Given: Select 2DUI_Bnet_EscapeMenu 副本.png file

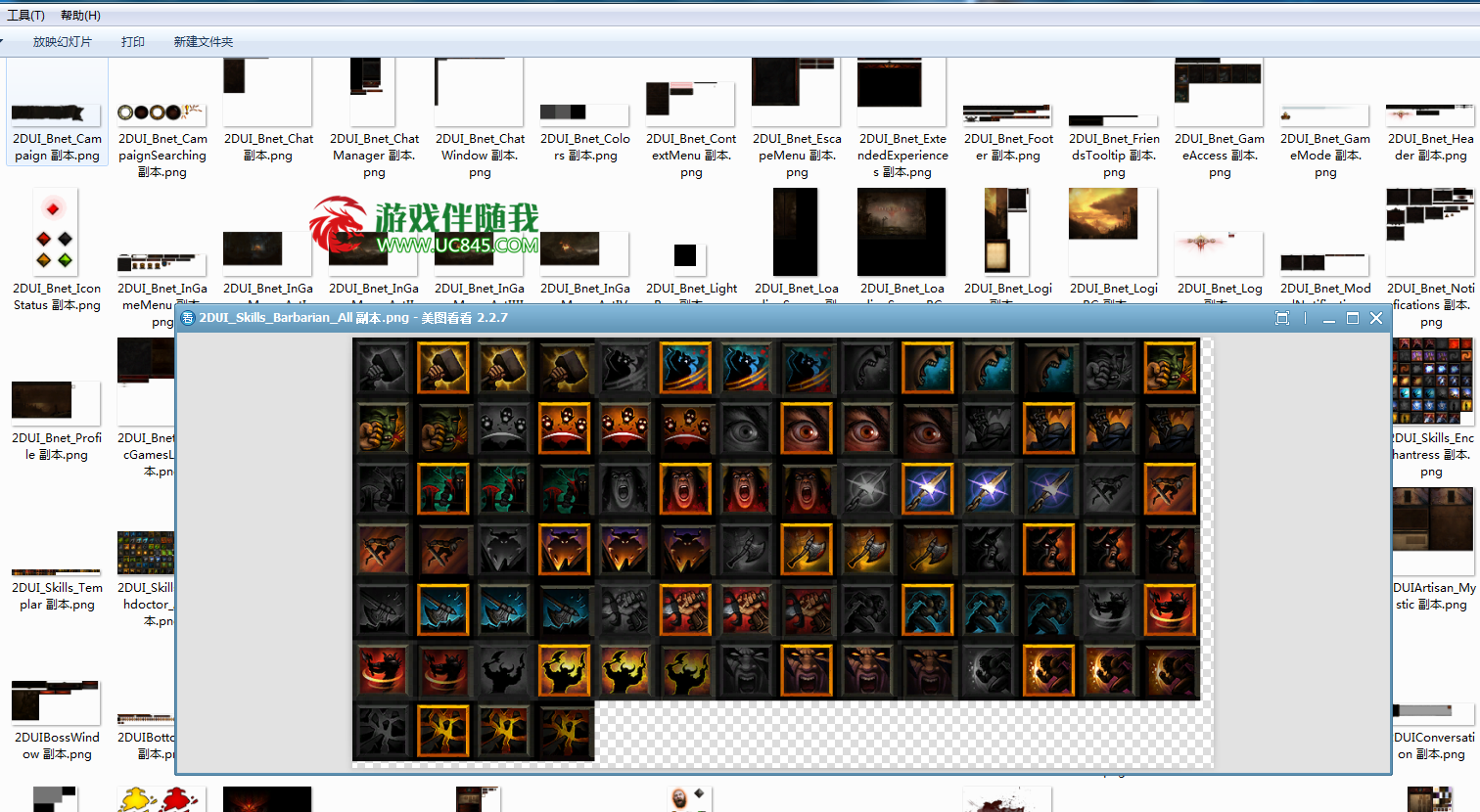Looking at the screenshot, I should pyautogui.click(x=797, y=118).
